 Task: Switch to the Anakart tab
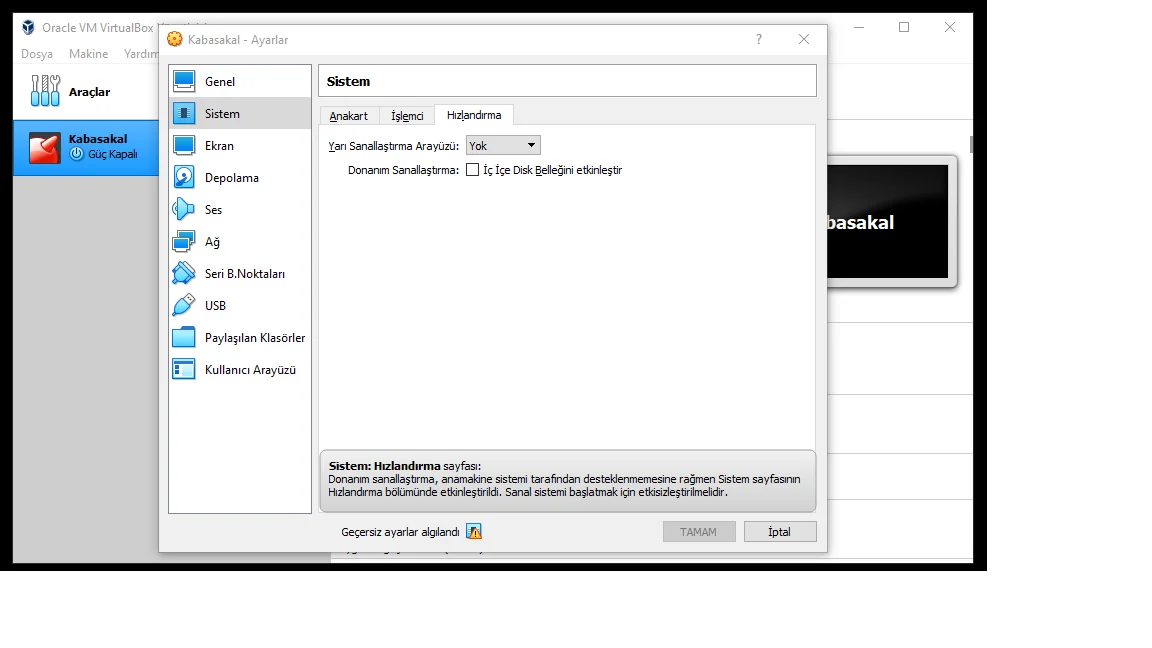(348, 115)
